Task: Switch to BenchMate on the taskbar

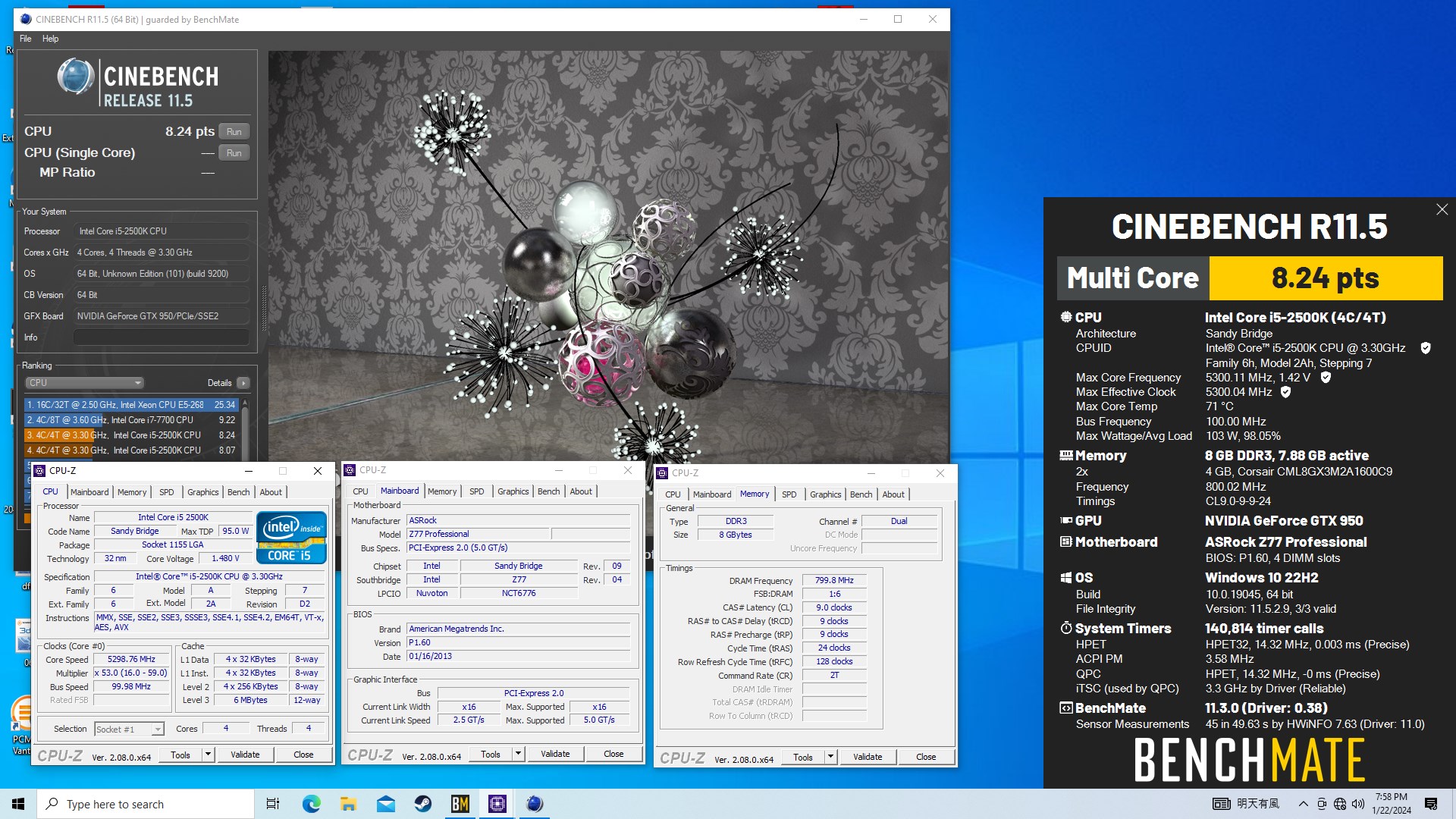Action: (x=460, y=804)
